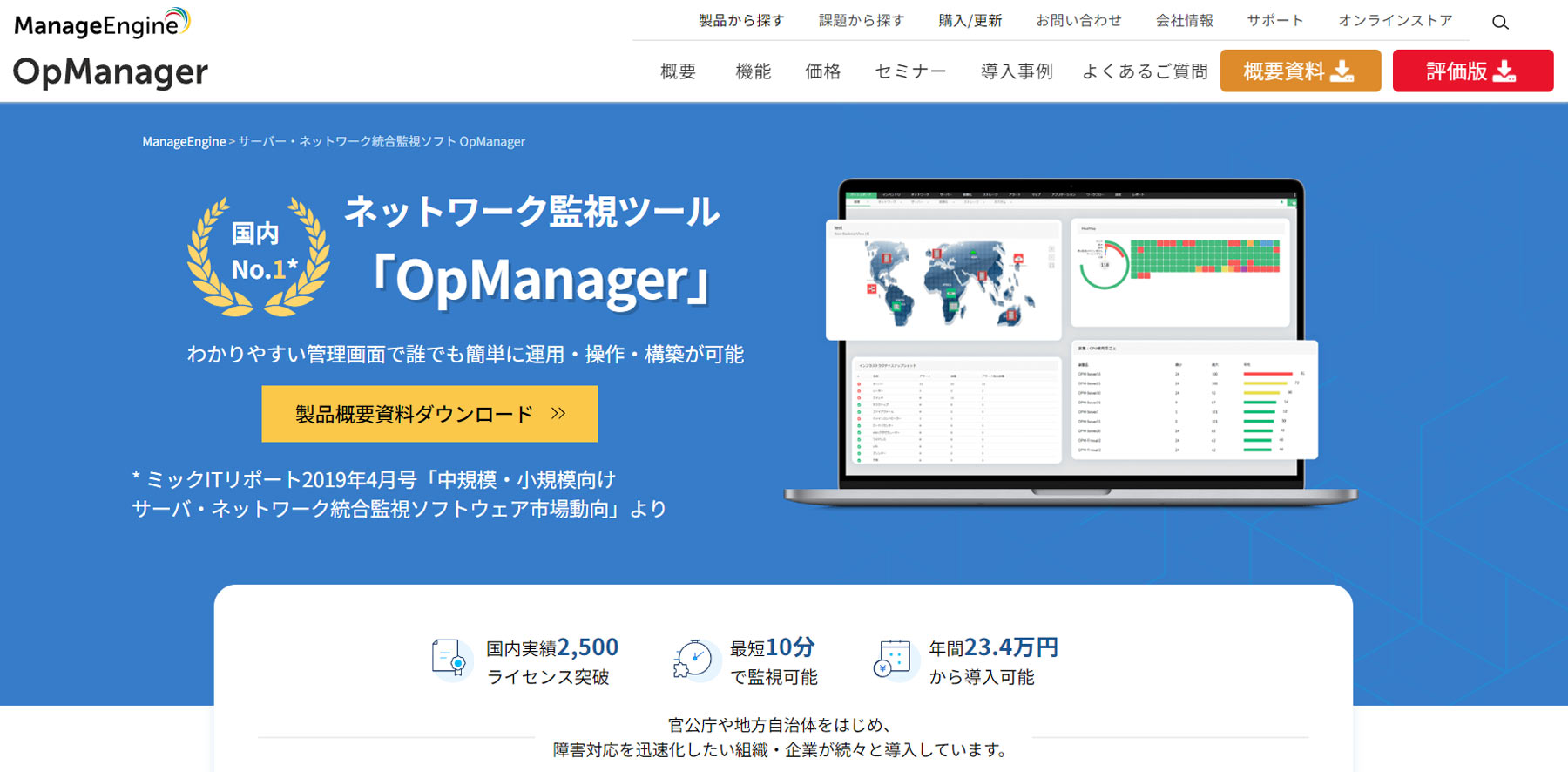This screenshot has width=1568, height=772.
Task: Open 購入/更新 menu
Action: [x=970, y=20]
